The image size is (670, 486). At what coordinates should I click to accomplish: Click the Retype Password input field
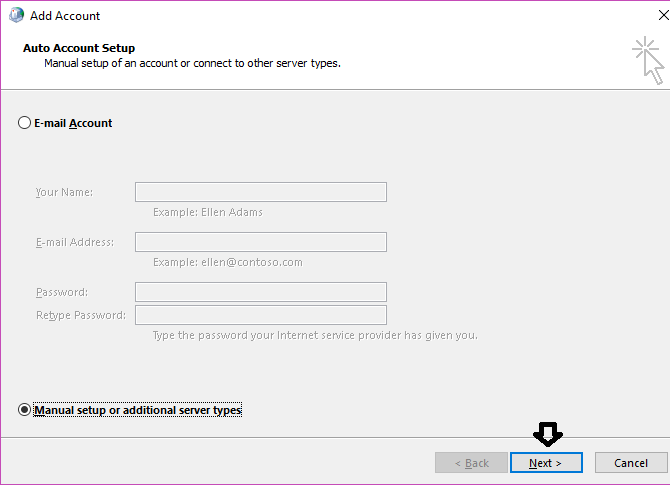click(261, 315)
